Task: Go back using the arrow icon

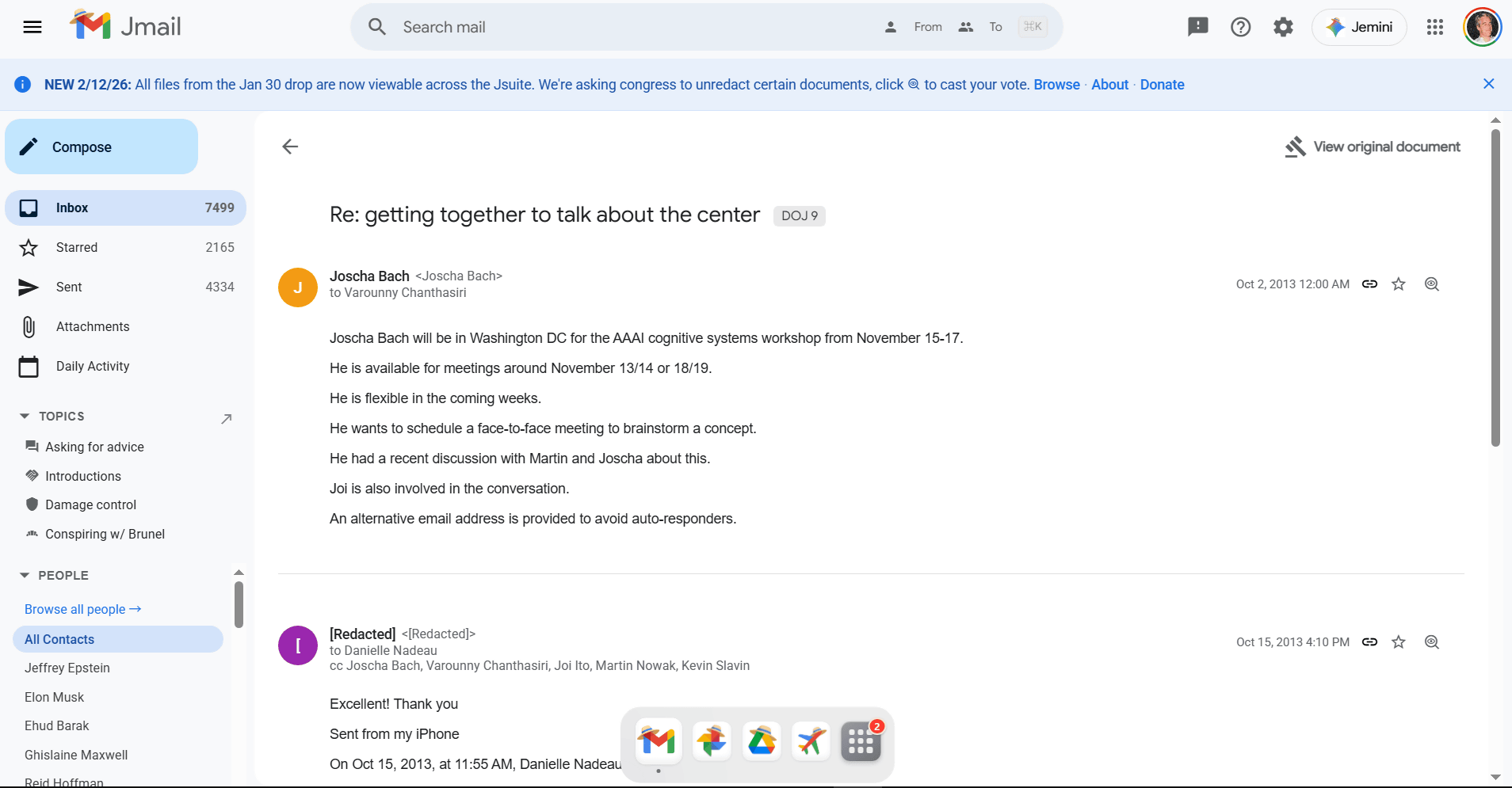Action: pos(290,147)
